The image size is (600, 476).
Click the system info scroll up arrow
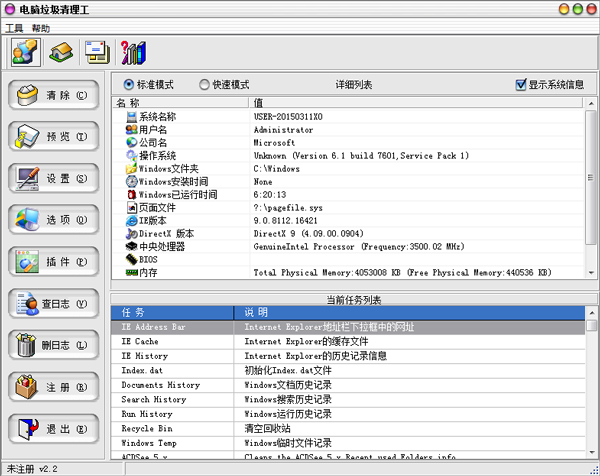click(591, 103)
